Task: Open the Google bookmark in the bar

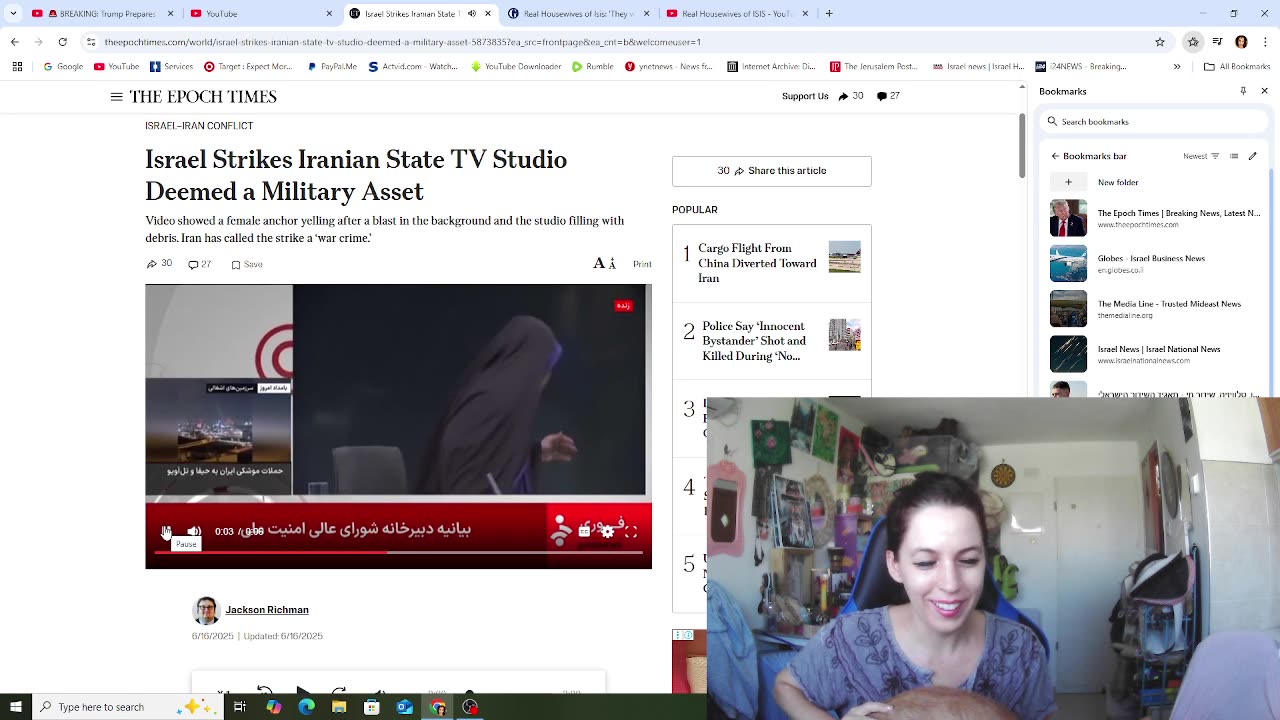Action: coord(63,67)
